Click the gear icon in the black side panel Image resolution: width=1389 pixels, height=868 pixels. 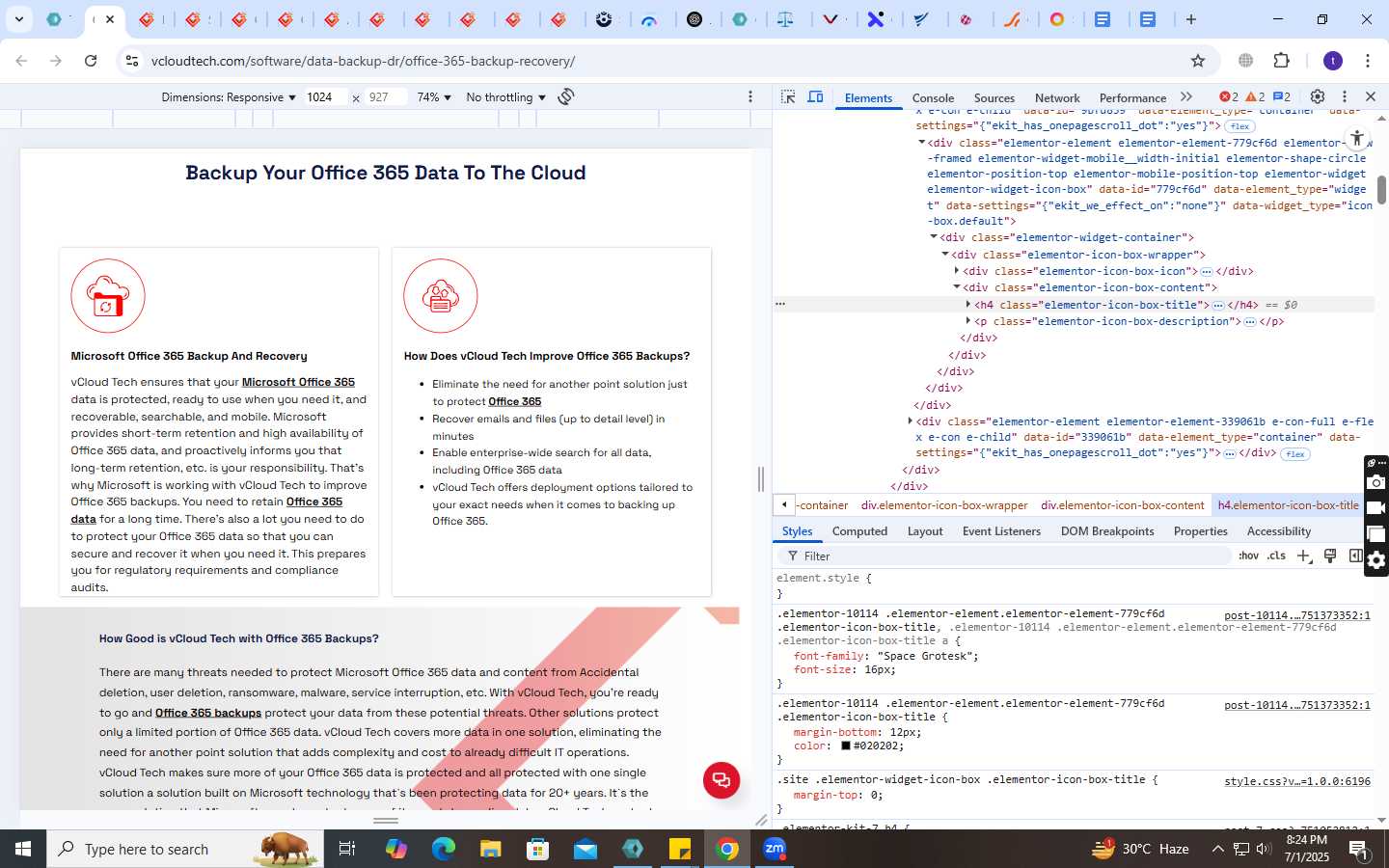point(1376,560)
